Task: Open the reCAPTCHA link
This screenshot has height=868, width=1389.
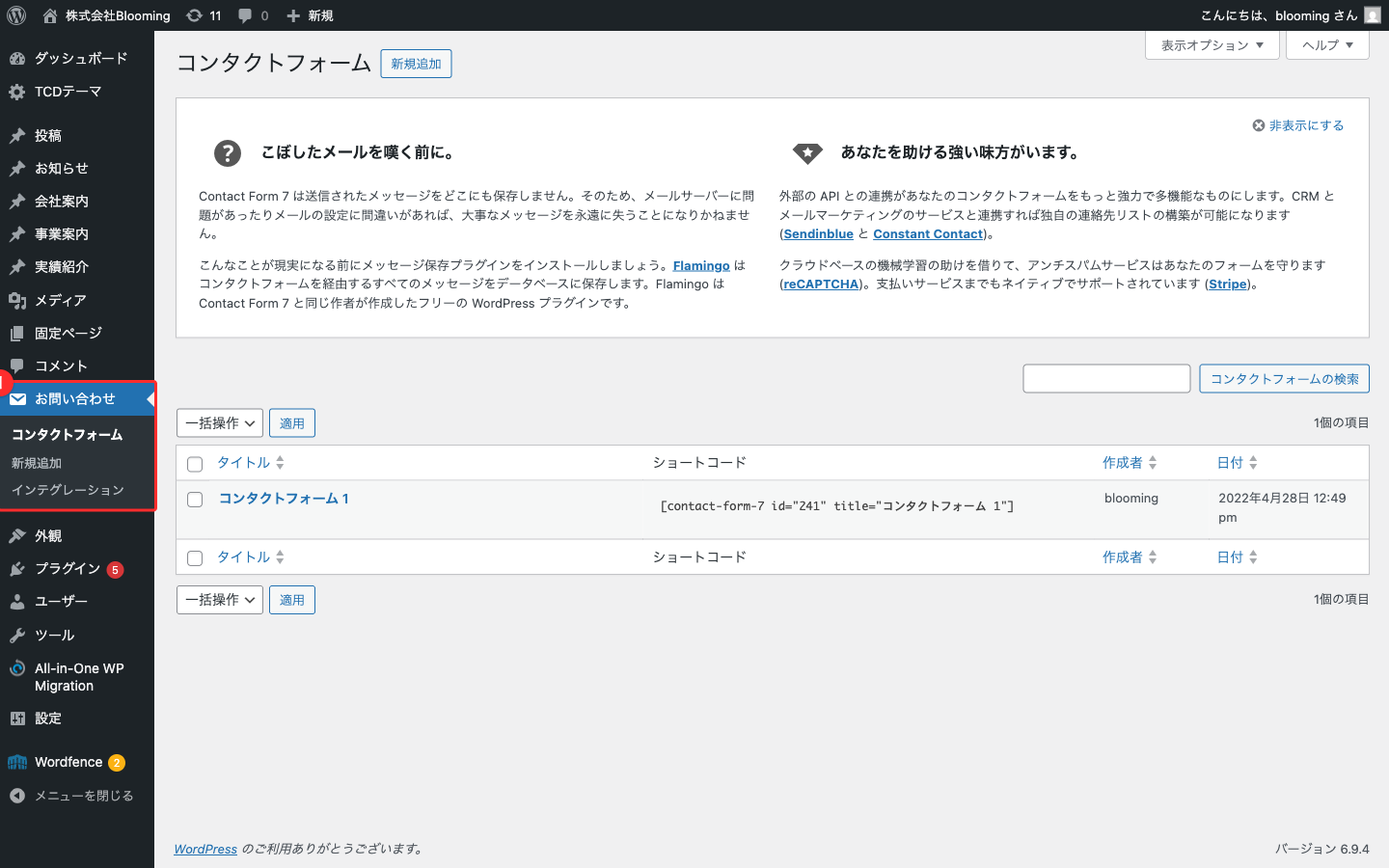Action: tap(821, 285)
